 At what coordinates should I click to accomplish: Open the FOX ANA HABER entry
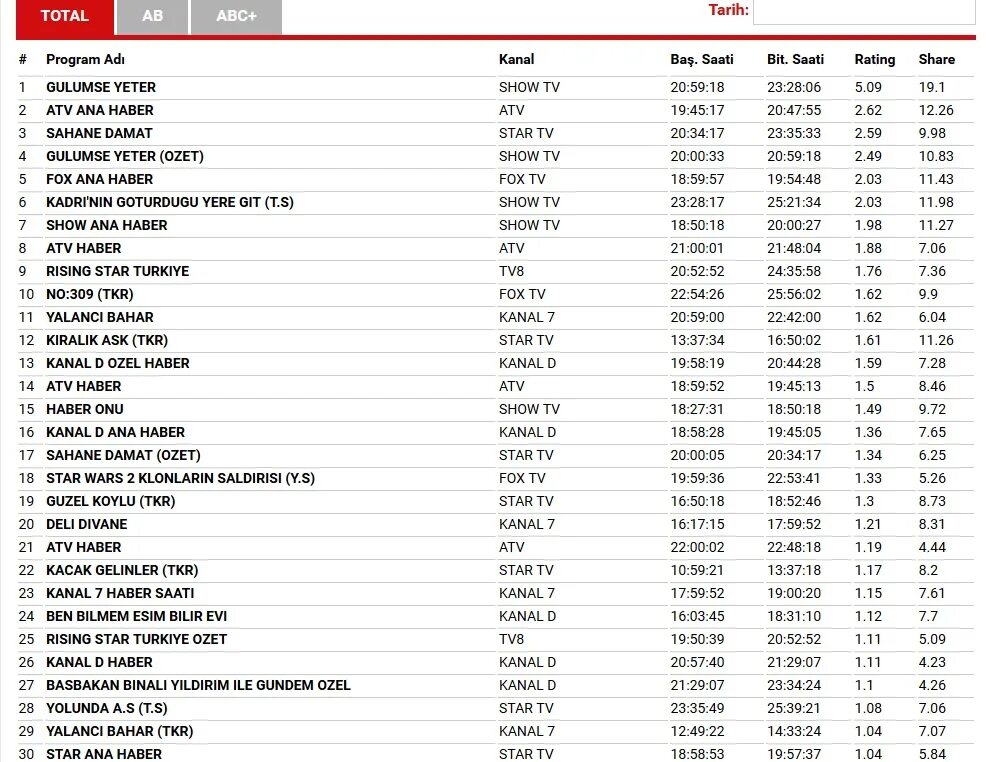[x=96, y=179]
